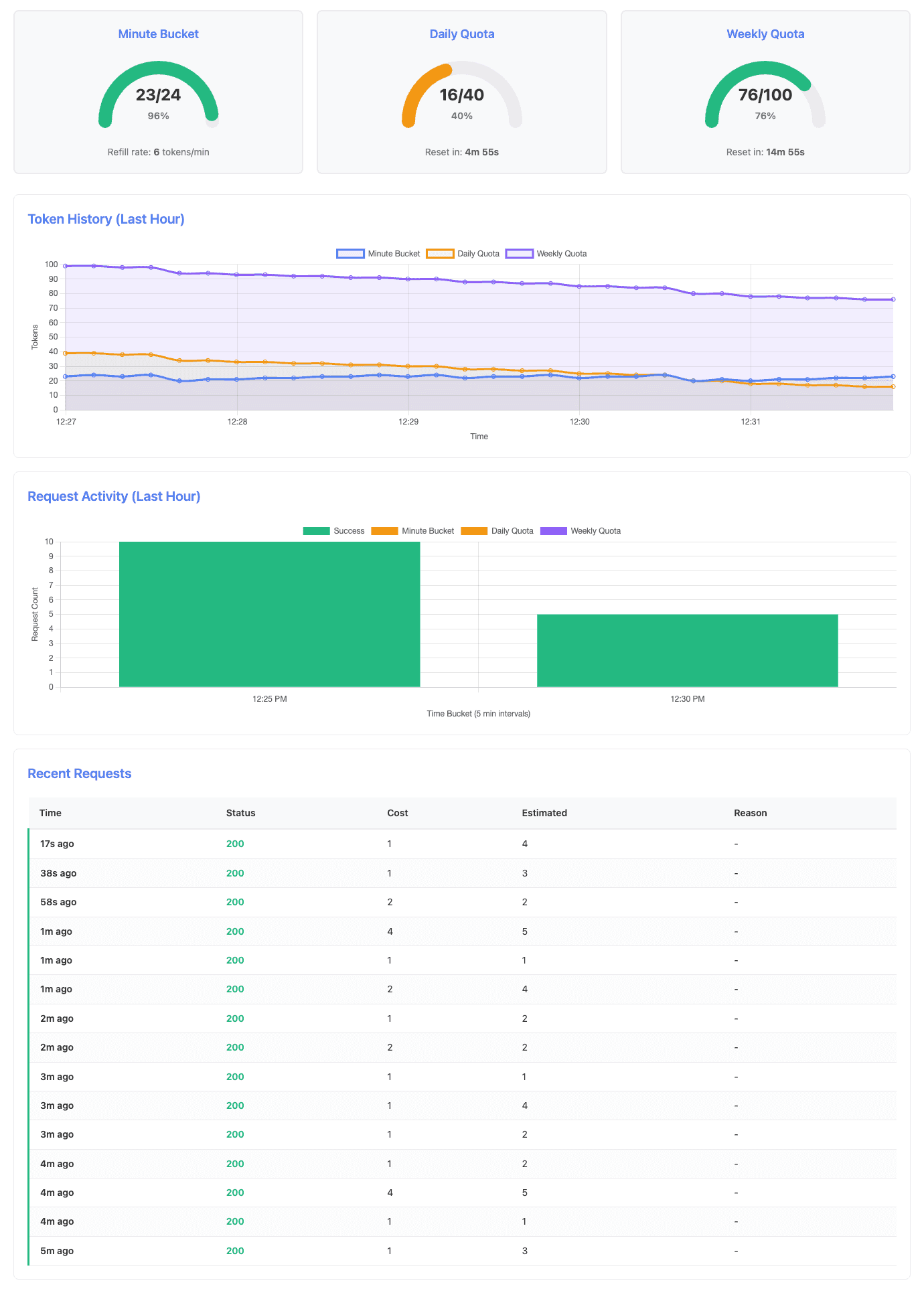Click the Weekly Quota gauge showing 76/100
Image resolution: width=924 pixels, height=1293 pixels.
(765, 95)
